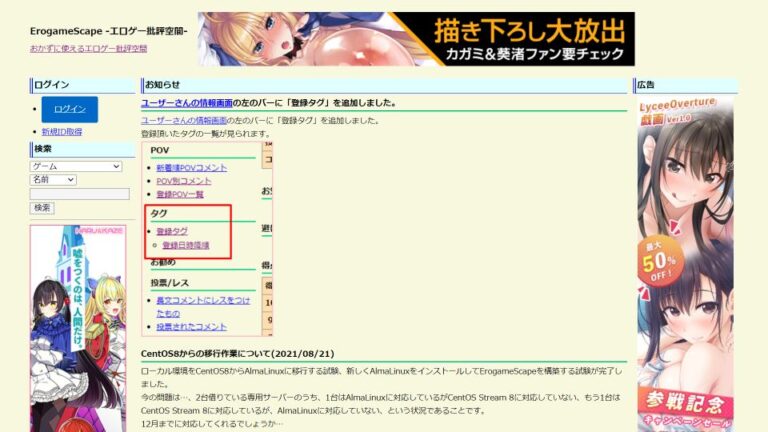The width and height of the screenshot is (768, 432).
Task: Click the おかずに使えるエロゲー批評空間 link
Action: point(88,48)
